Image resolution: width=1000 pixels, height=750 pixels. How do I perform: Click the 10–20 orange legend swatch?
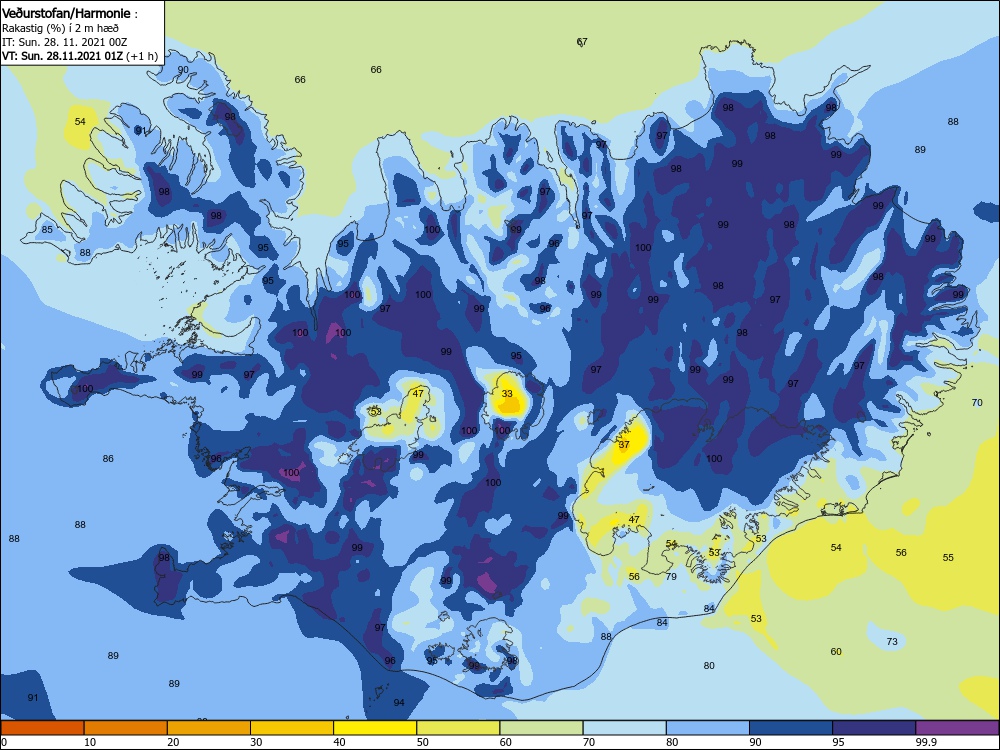tap(126, 728)
